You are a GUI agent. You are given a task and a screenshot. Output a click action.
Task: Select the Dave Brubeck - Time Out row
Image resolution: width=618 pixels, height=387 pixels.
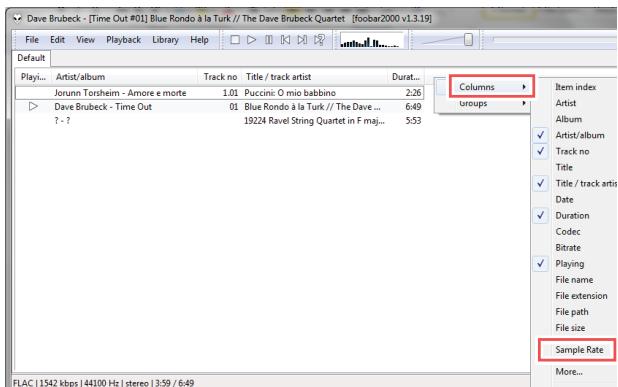pyautogui.click(x=220, y=107)
